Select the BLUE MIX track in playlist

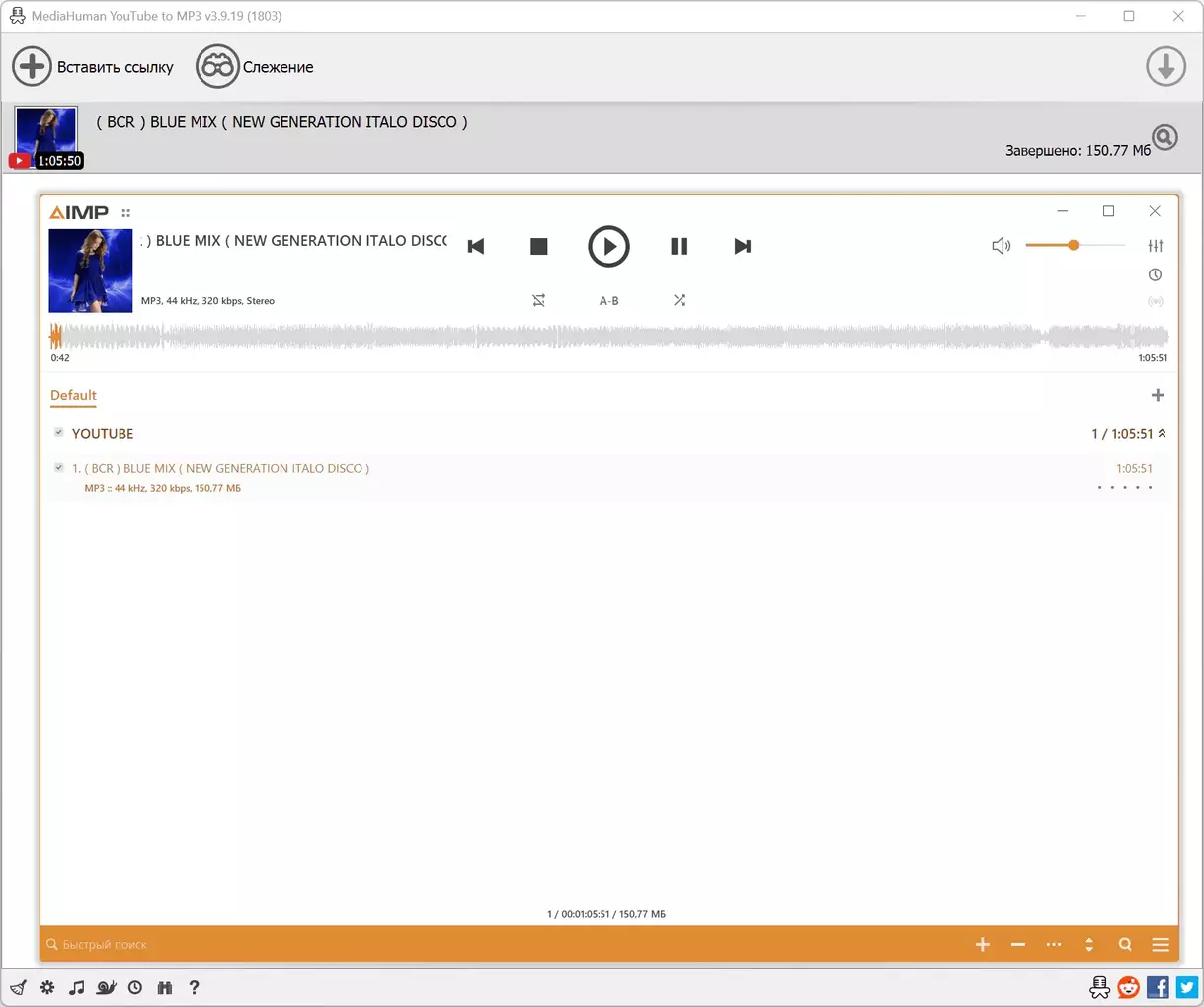[x=608, y=478]
